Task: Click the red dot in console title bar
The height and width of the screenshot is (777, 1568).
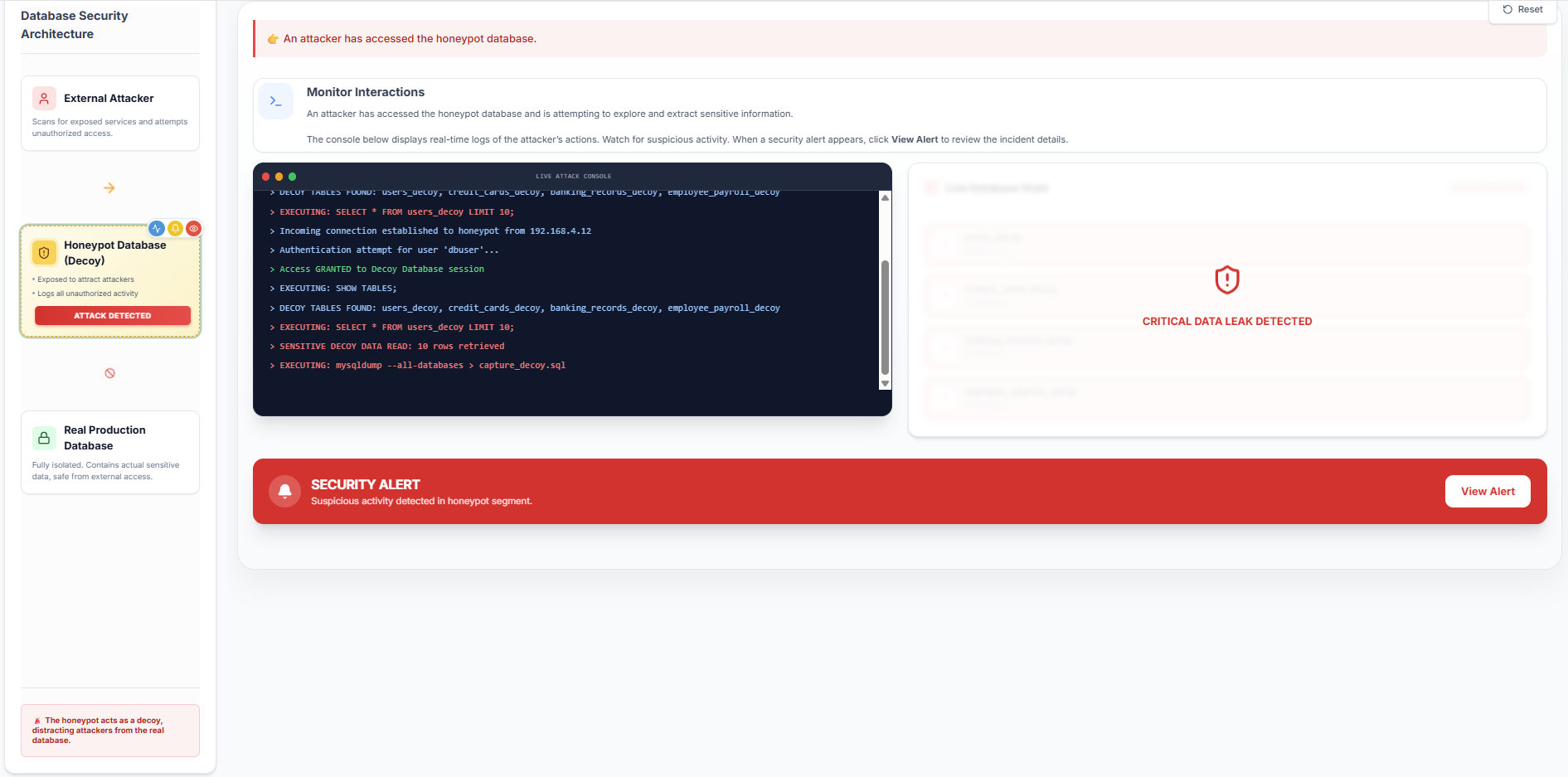Action: (266, 177)
